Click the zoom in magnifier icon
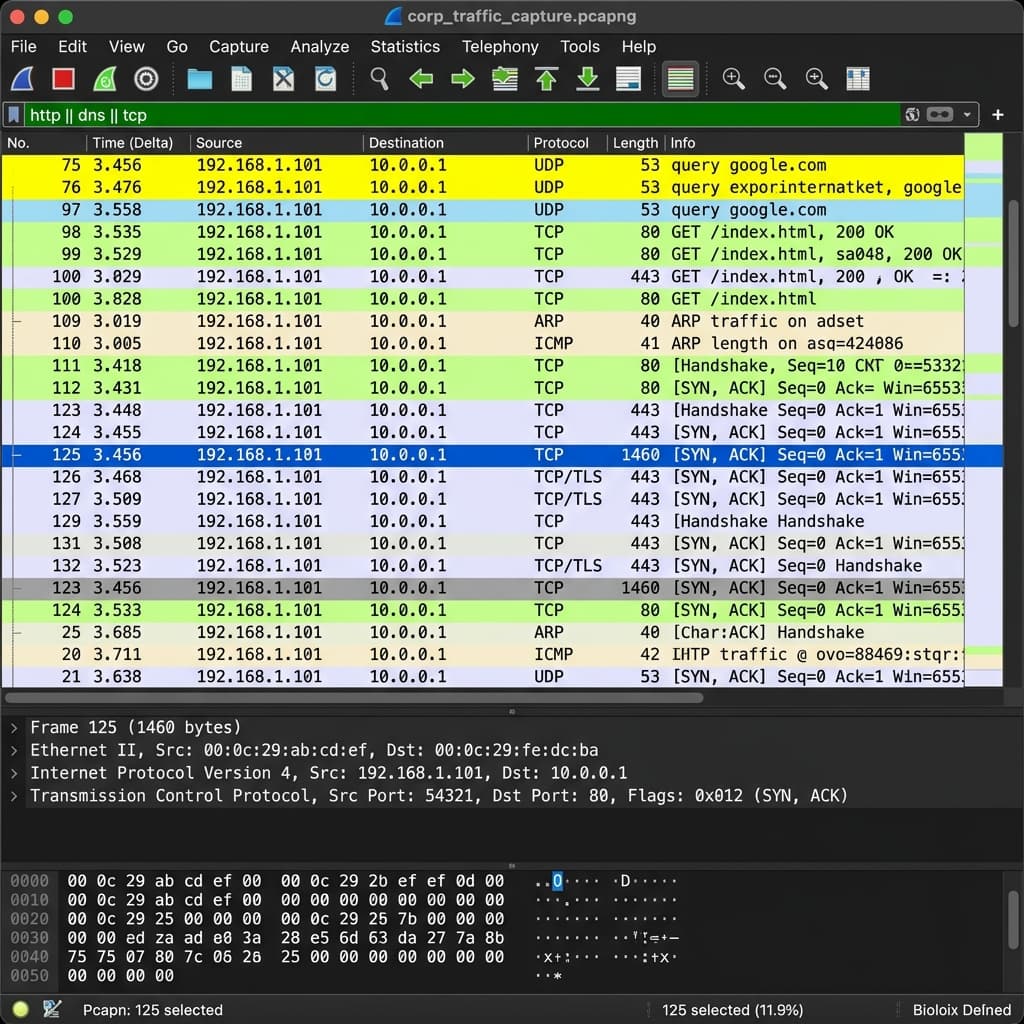This screenshot has width=1024, height=1024. tap(735, 79)
